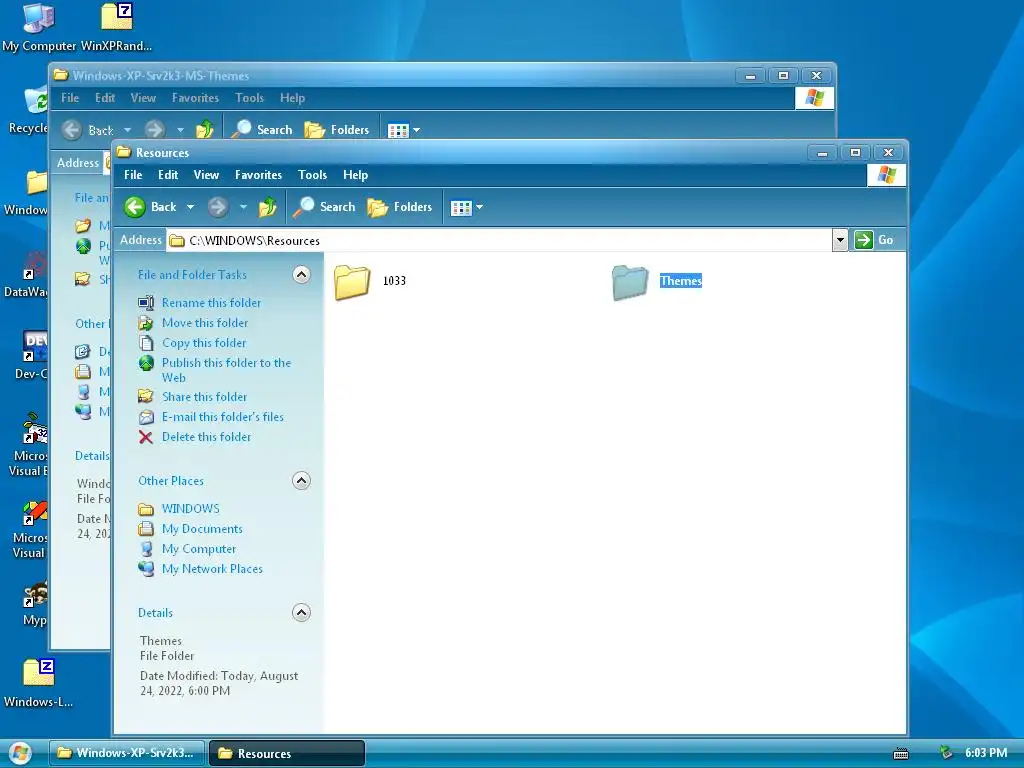Open the File menu of the Resources window
The image size is (1024, 768).
pos(133,175)
